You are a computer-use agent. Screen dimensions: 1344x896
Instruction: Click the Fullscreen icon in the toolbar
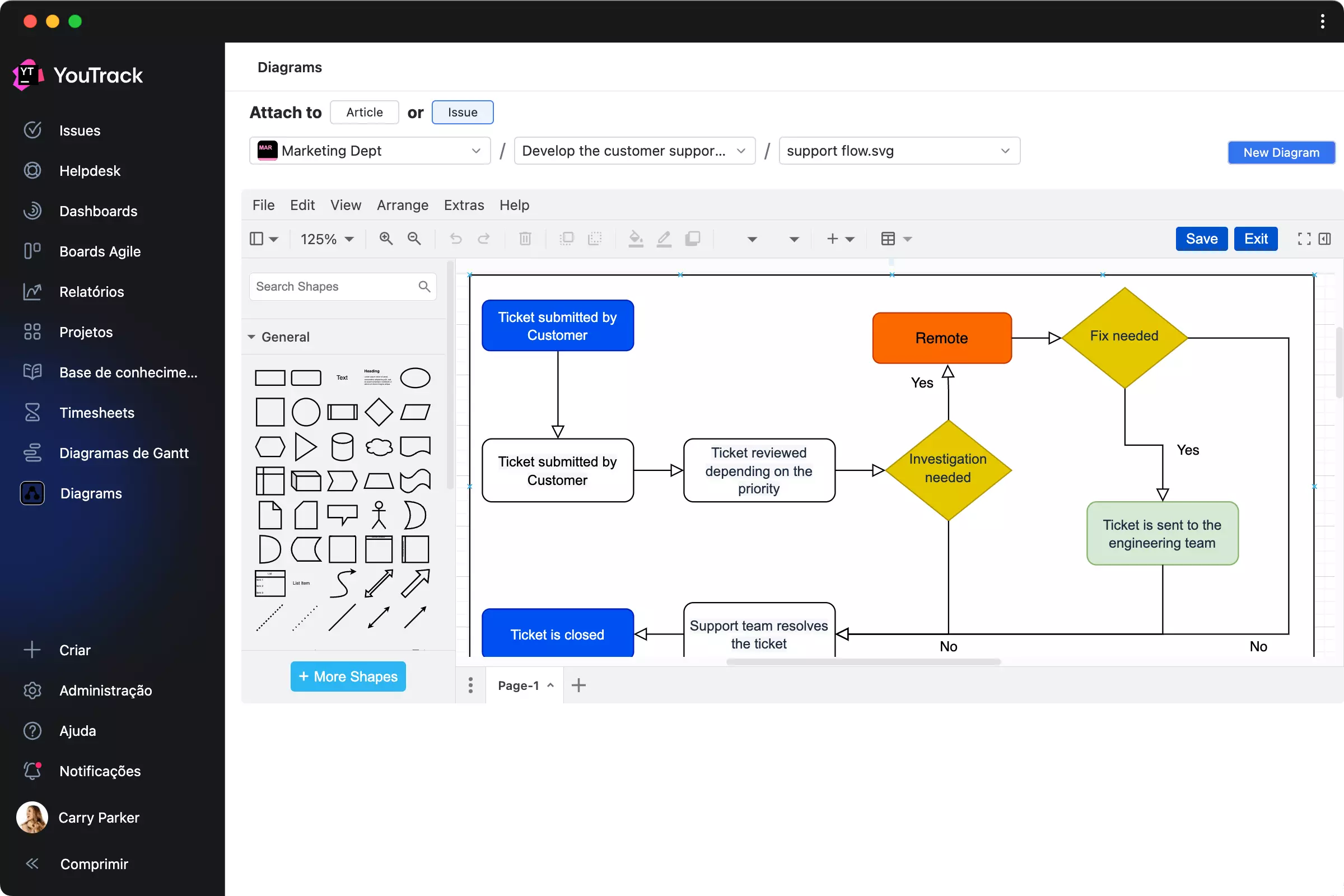(x=1304, y=239)
